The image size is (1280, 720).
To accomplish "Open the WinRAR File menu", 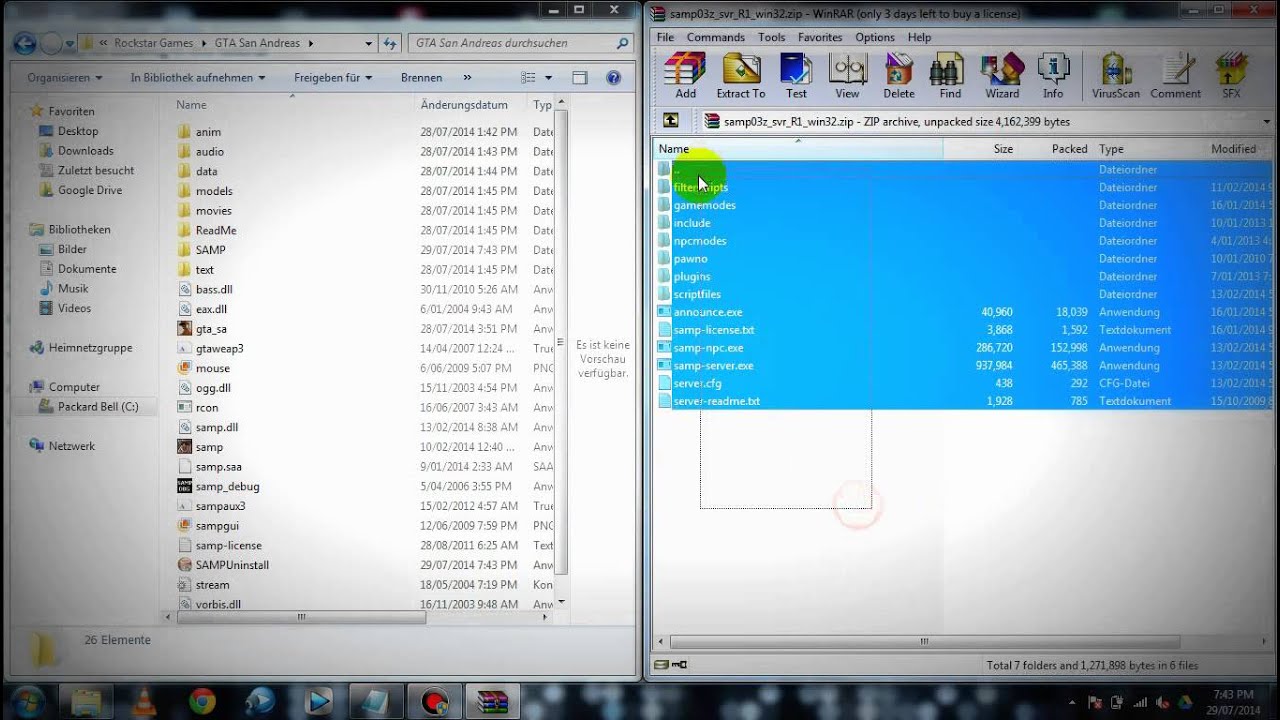I will pyautogui.click(x=665, y=37).
